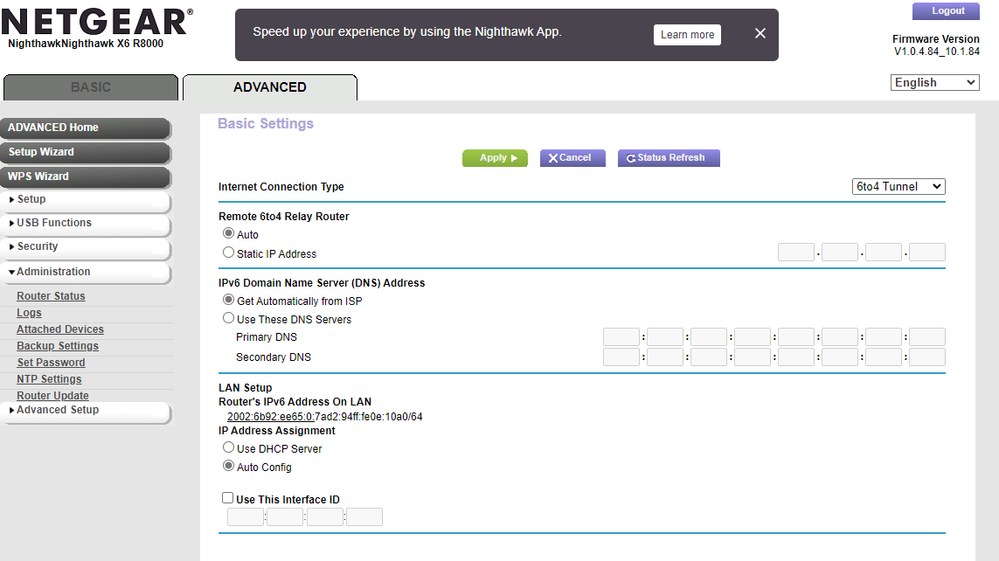Switch to the ADVANCED tab

pyautogui.click(x=270, y=87)
